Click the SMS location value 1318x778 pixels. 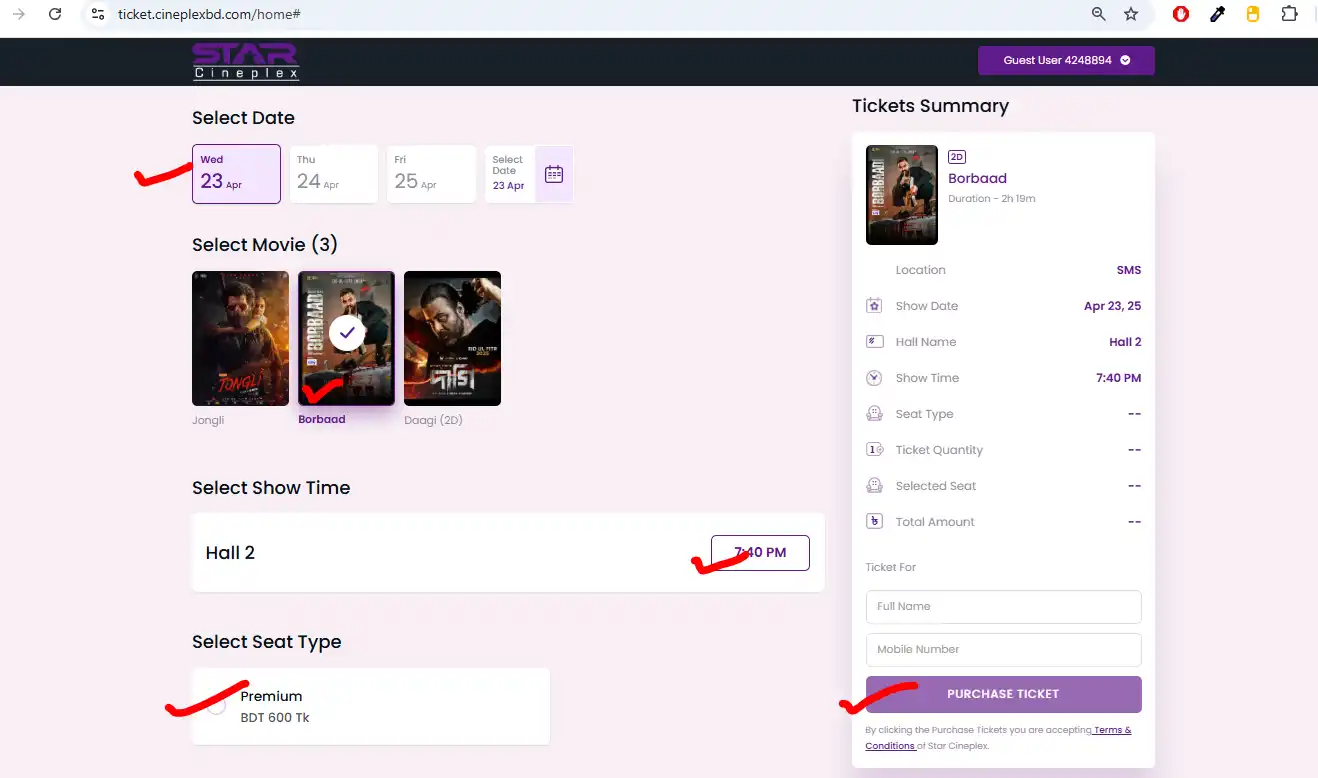click(1129, 270)
